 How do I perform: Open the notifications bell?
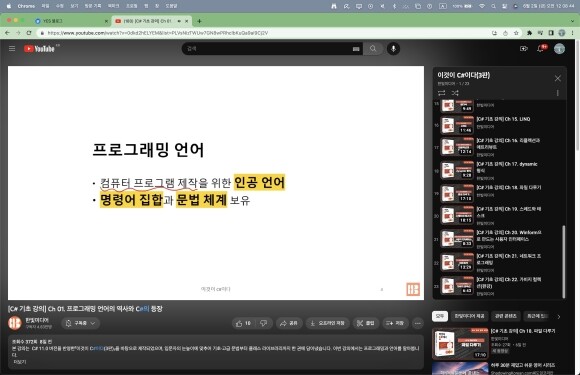[540, 48]
